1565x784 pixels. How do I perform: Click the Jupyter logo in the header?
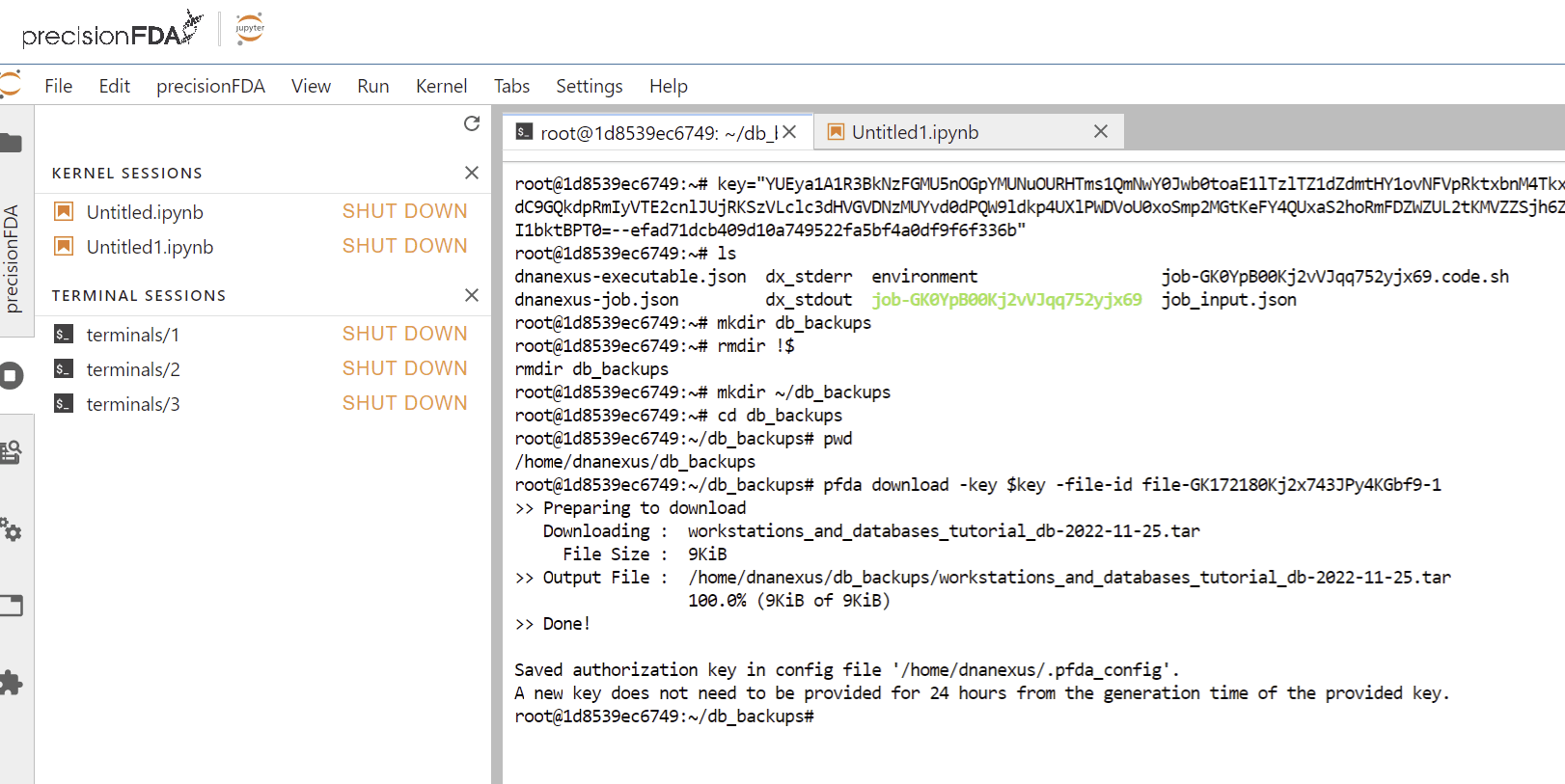(250, 28)
